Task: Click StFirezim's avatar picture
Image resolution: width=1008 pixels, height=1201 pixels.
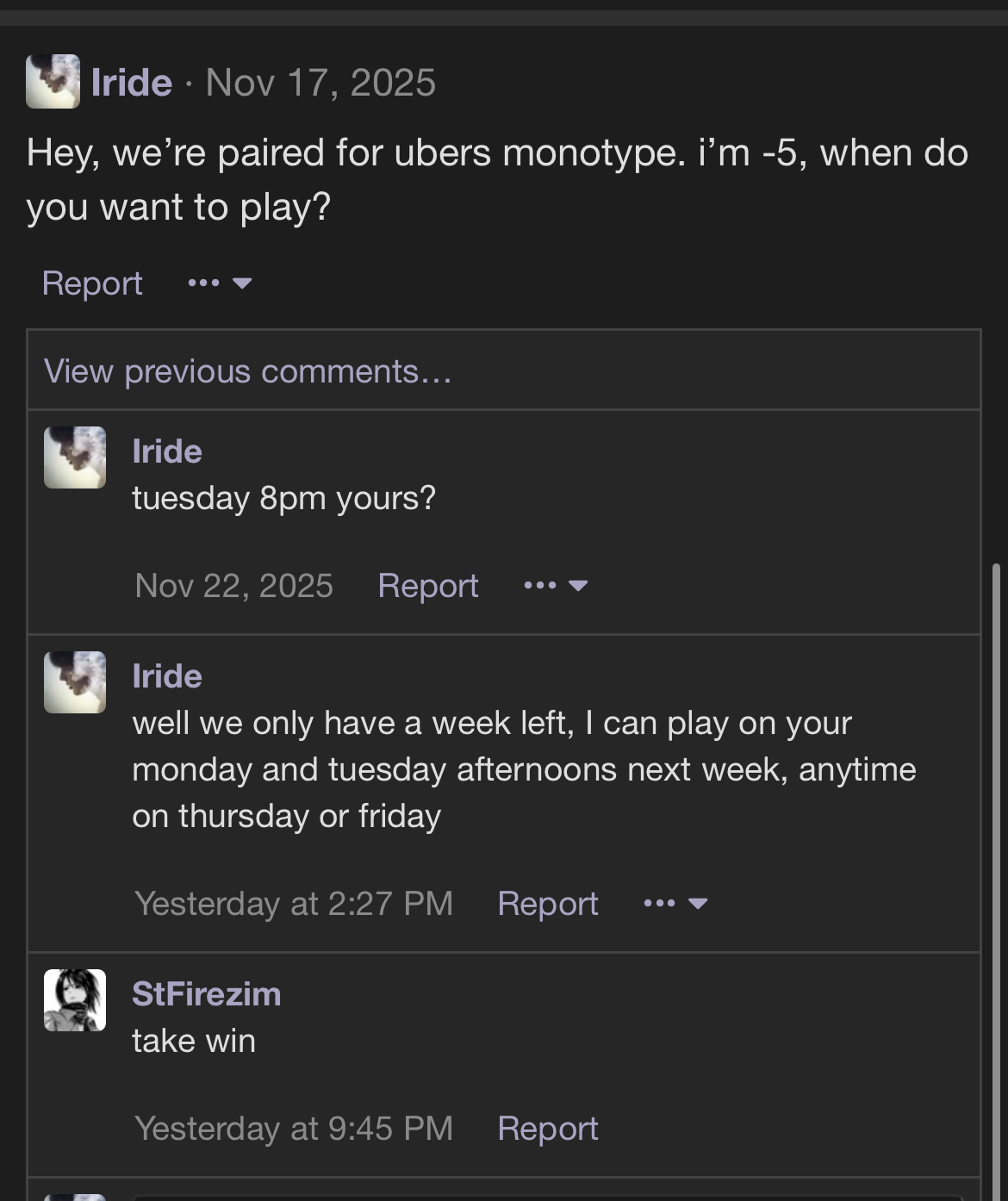Action: coord(75,1000)
